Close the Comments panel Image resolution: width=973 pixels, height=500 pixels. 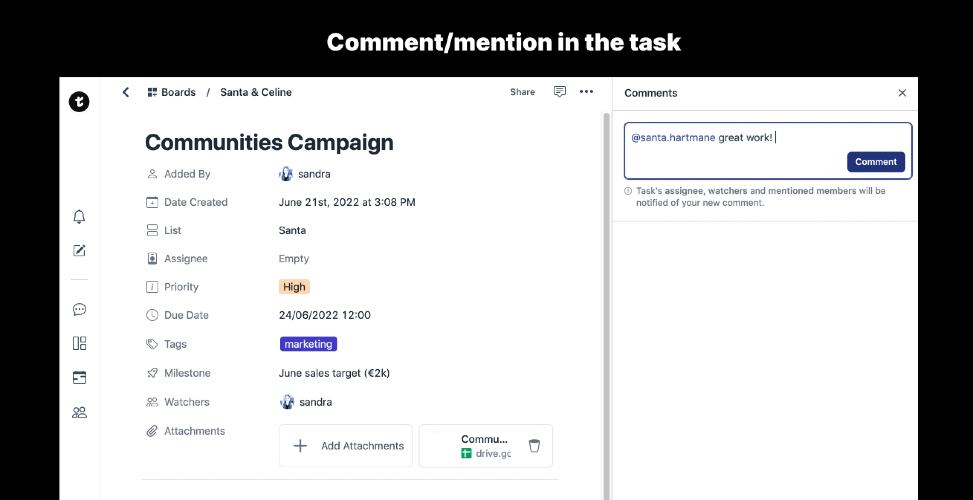pos(902,93)
